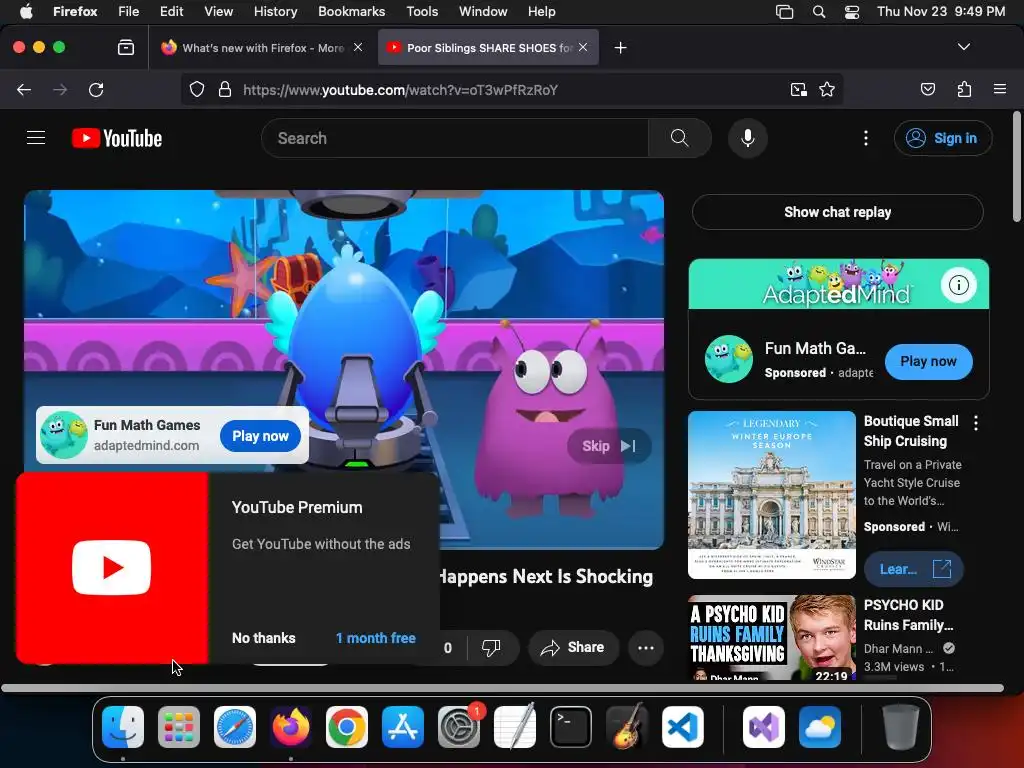
Task: Reload the current page
Action: (x=96, y=89)
